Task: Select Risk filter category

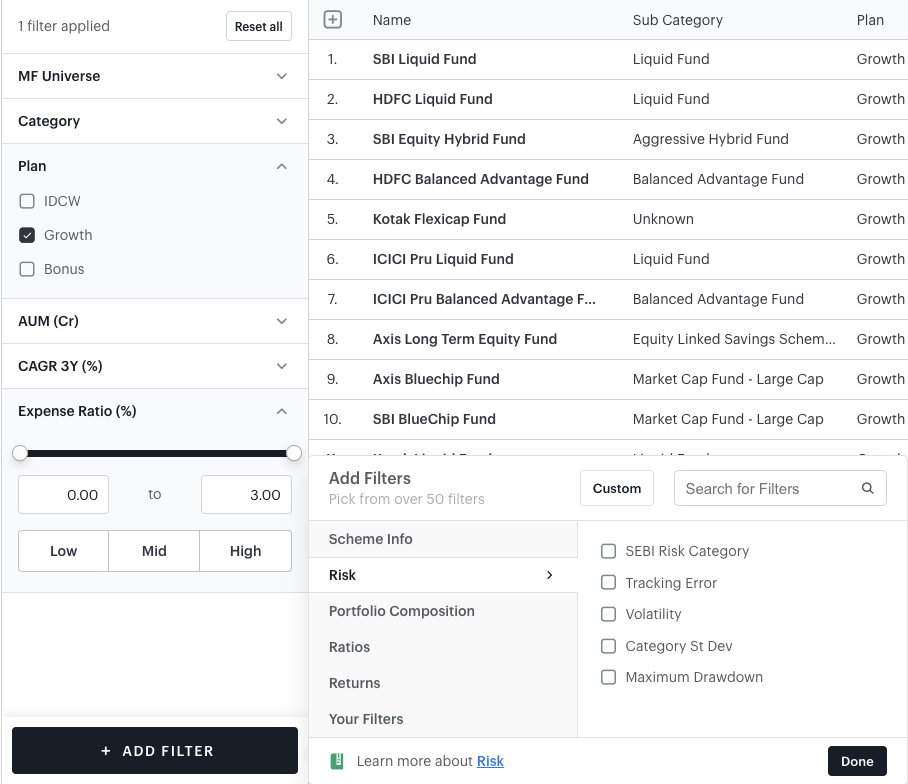Action: [443, 575]
